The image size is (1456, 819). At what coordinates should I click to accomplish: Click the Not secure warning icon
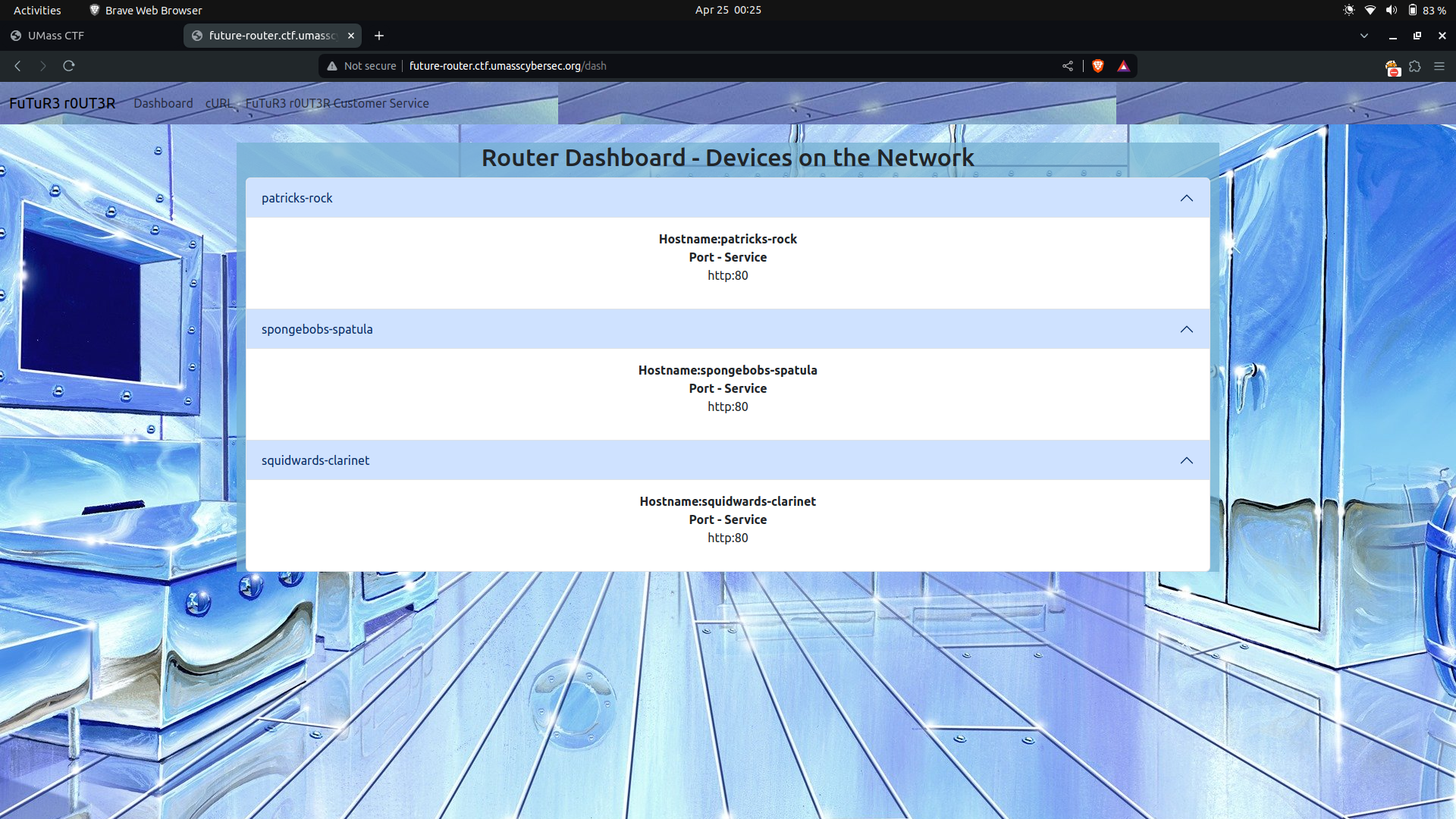(332, 66)
